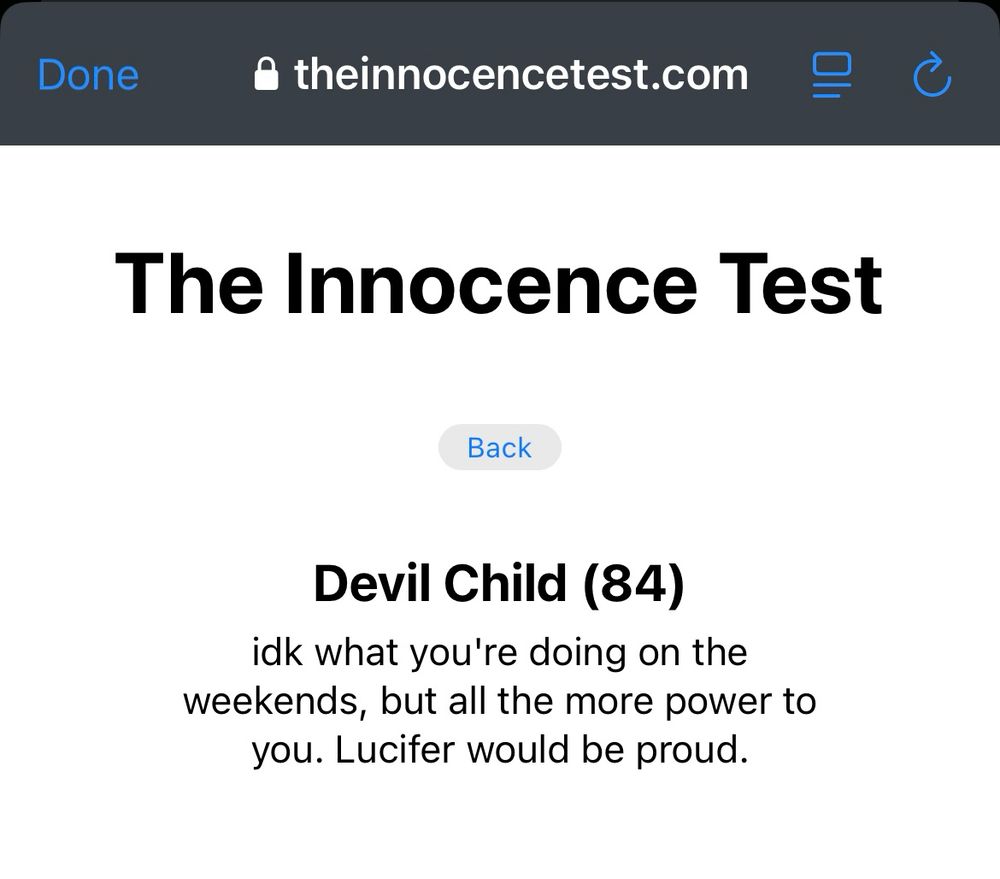1000x879 pixels.
Task: Select the theinnocencetest.com address text
Action: click(x=521, y=74)
